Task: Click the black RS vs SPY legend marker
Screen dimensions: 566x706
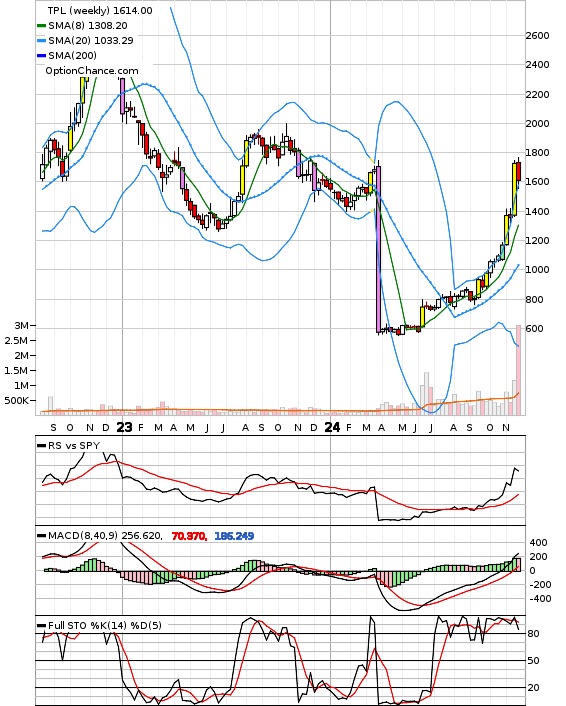Action: [x=41, y=446]
